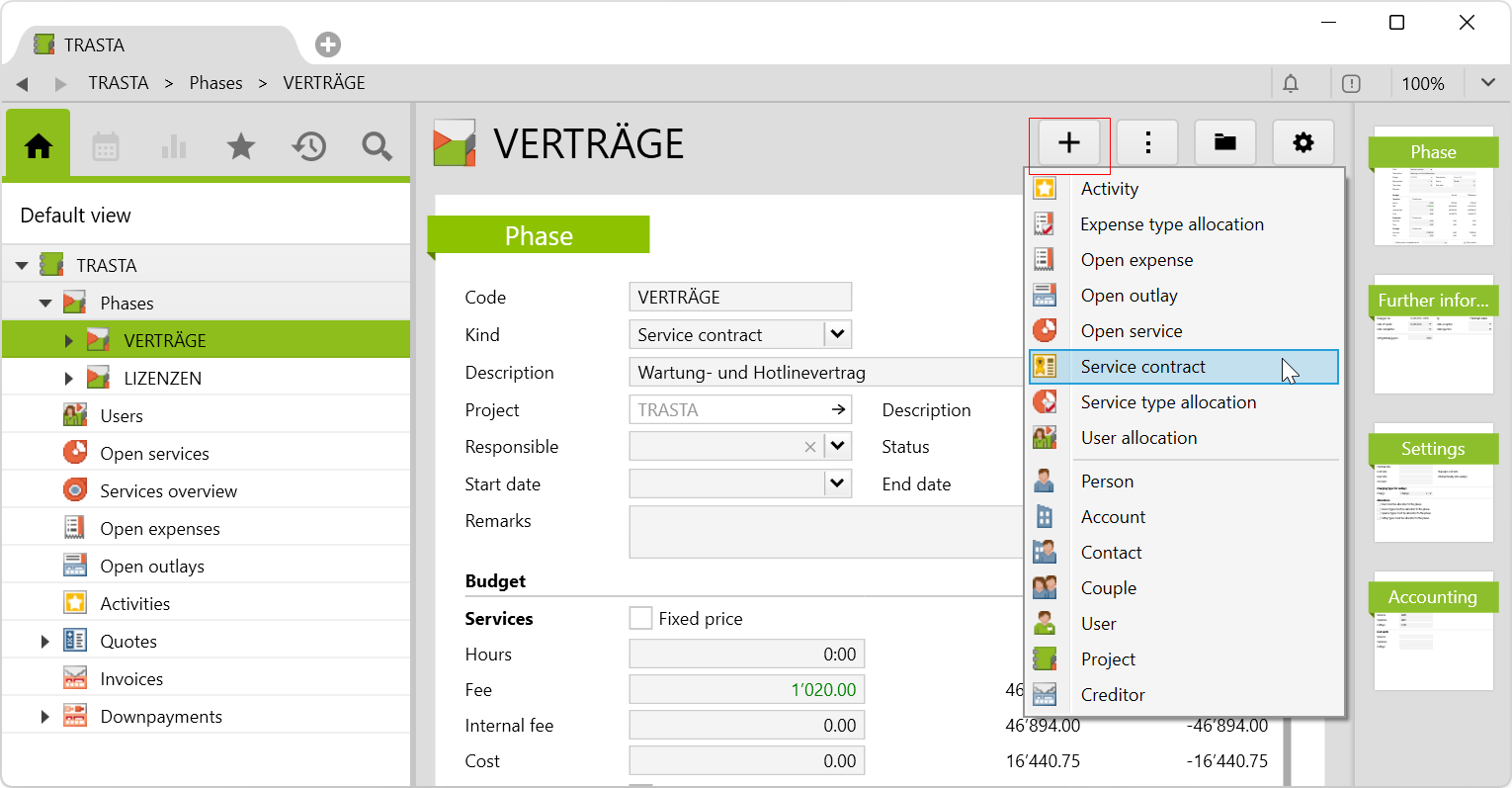Image resolution: width=1512 pixels, height=788 pixels.
Task: Open the Kind dropdown
Action: (x=837, y=334)
